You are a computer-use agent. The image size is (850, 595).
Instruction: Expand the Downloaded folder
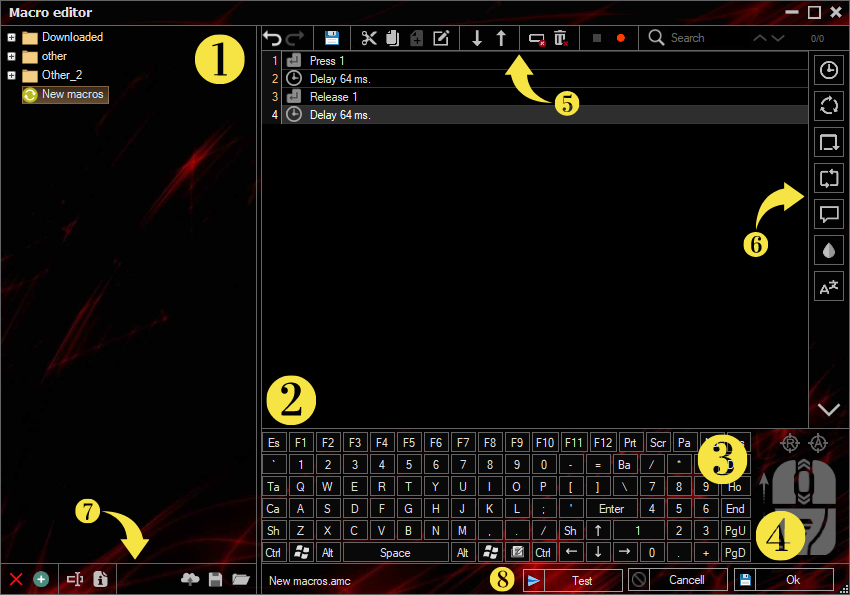(x=11, y=38)
